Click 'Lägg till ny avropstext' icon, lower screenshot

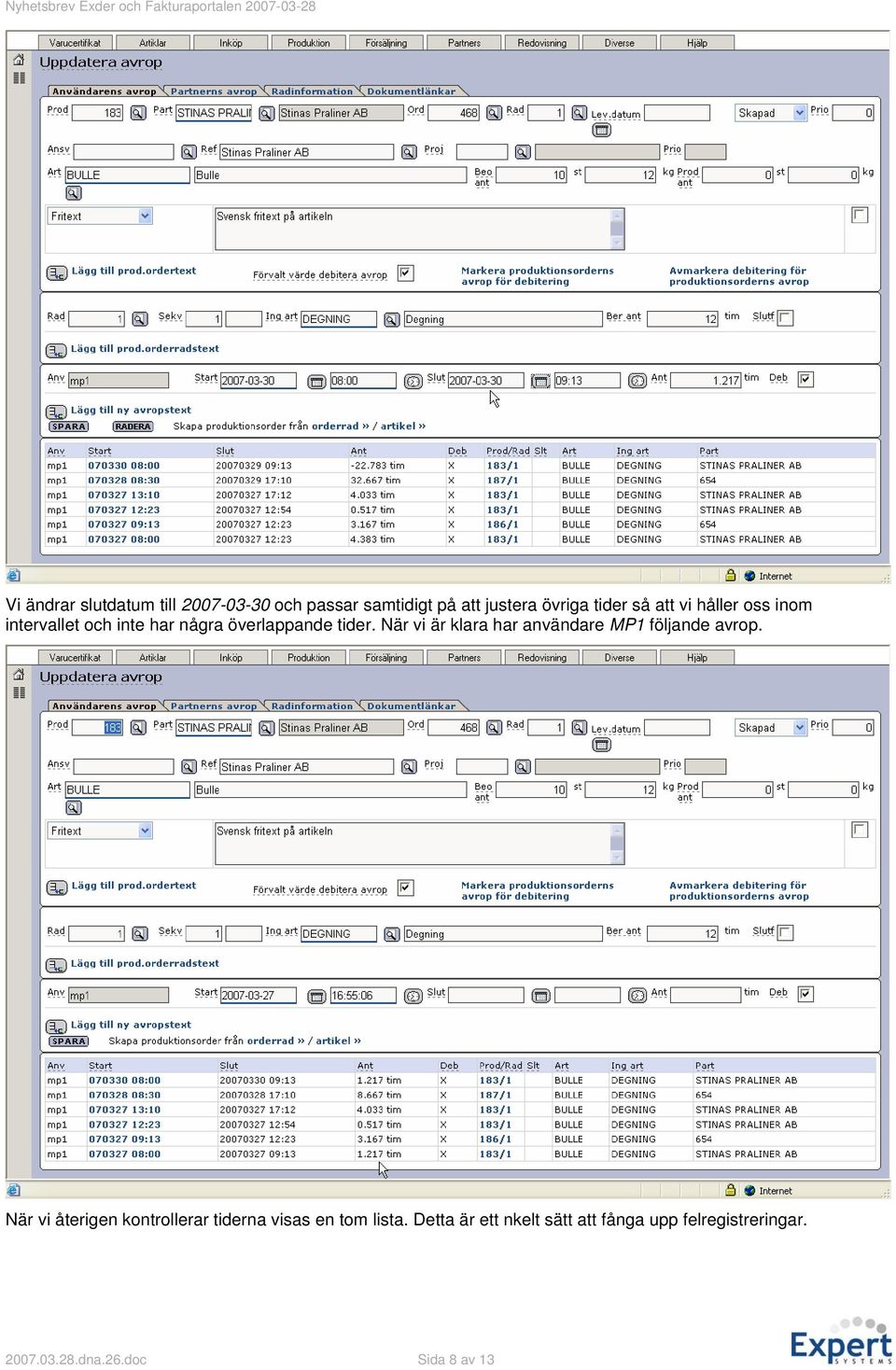click(x=57, y=1027)
